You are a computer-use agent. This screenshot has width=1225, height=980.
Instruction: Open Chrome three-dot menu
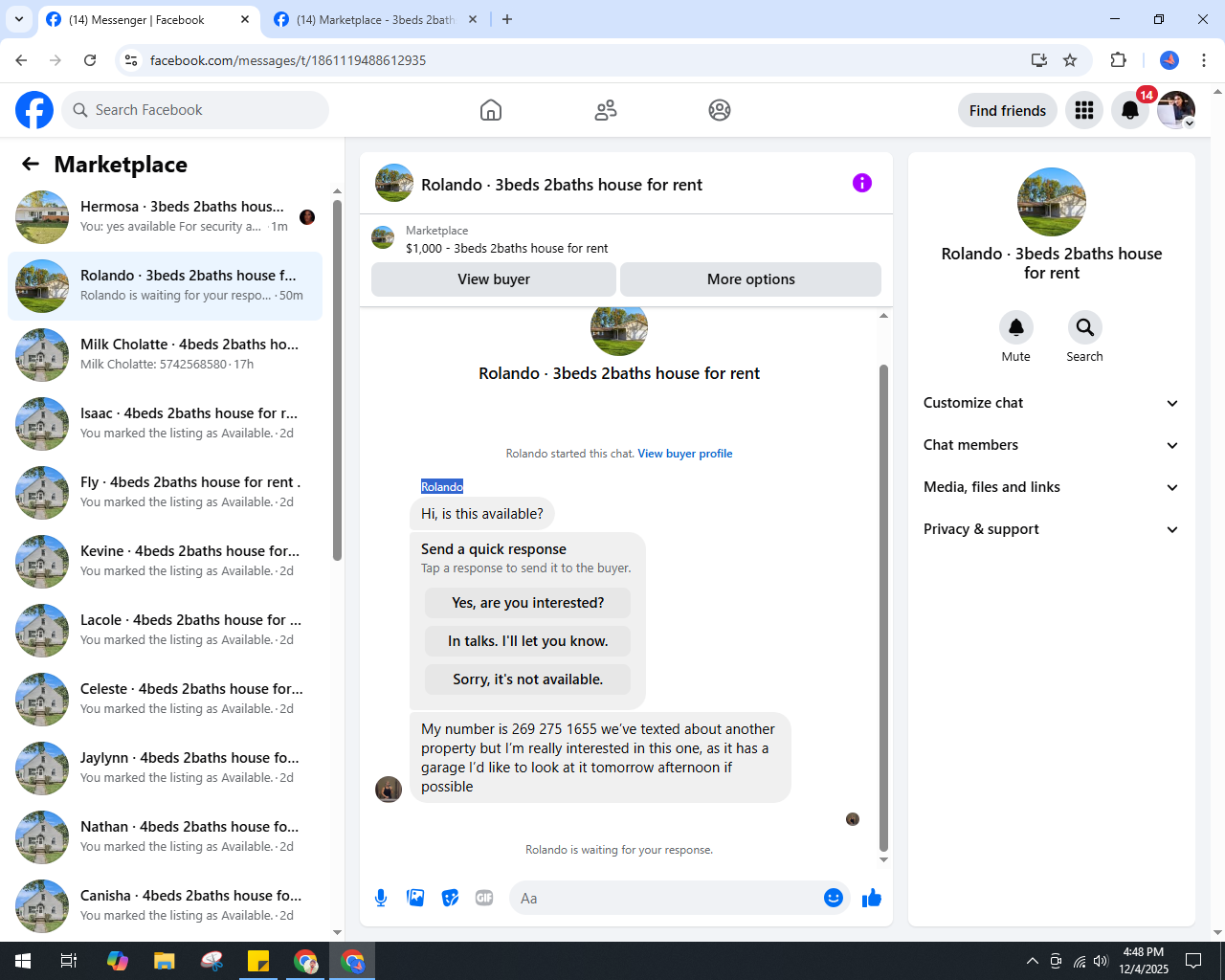(x=1204, y=60)
